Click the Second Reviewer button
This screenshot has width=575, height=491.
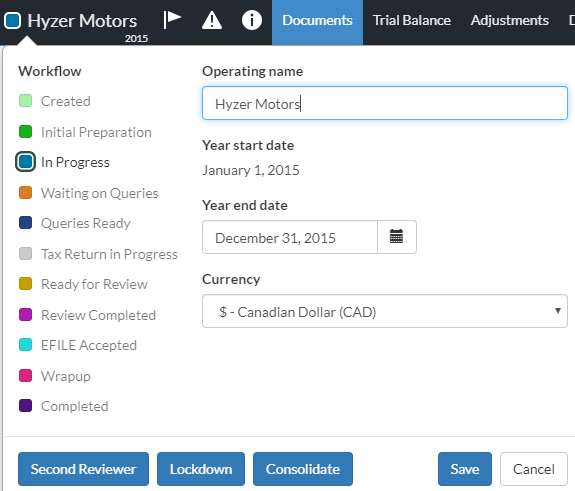[84, 469]
